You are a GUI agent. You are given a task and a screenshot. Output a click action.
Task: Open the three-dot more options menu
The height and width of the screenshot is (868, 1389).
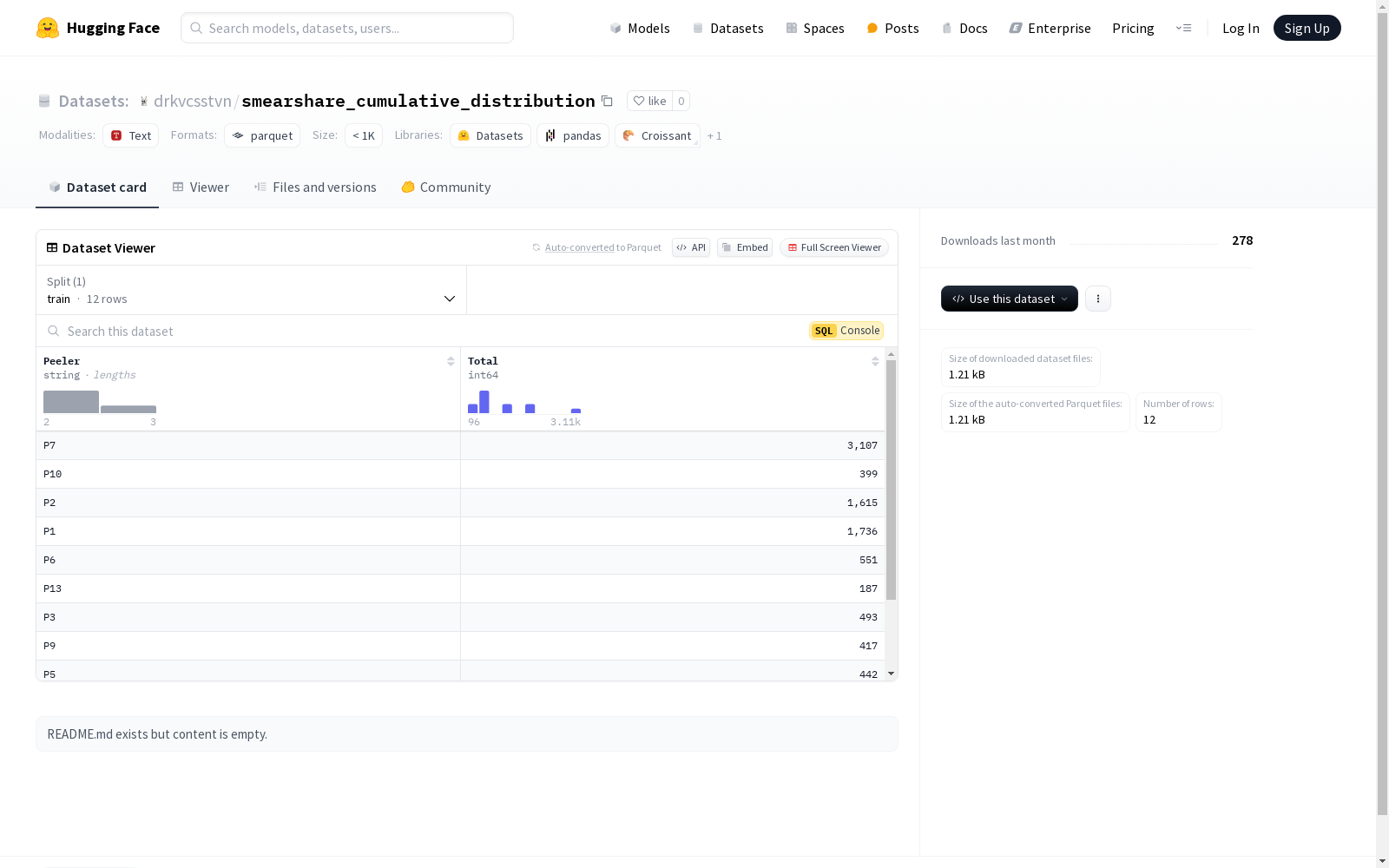[x=1098, y=299]
